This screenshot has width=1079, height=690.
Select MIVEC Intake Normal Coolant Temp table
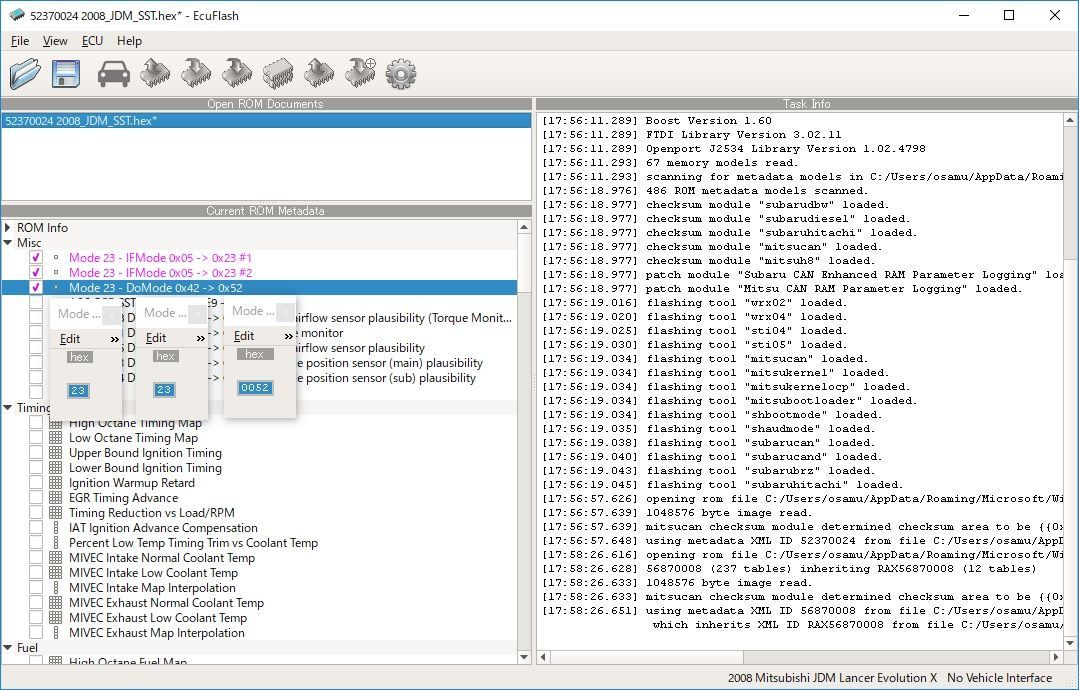click(161, 558)
